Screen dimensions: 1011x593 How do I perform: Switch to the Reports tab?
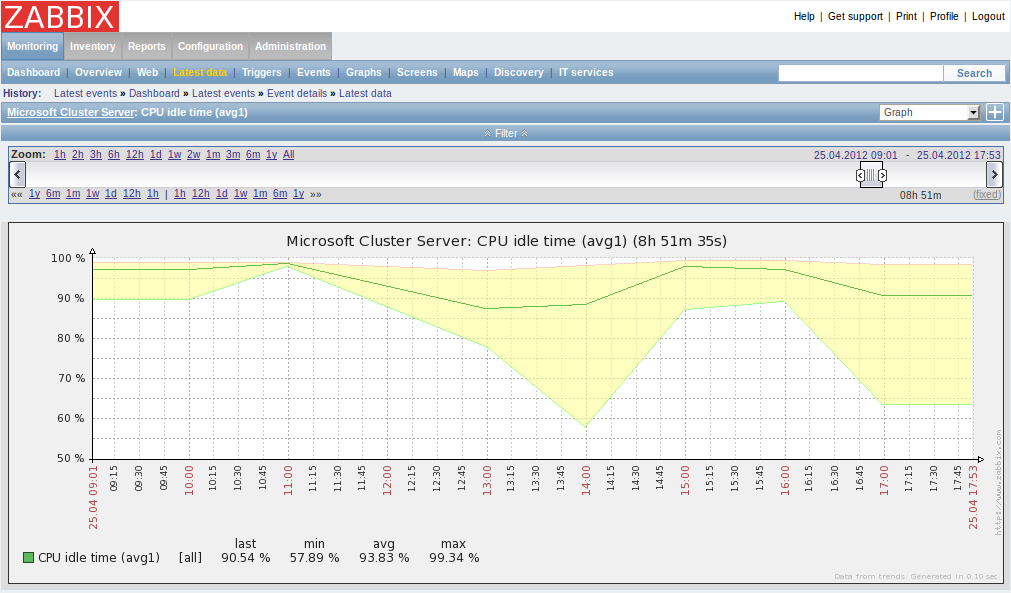pos(146,46)
